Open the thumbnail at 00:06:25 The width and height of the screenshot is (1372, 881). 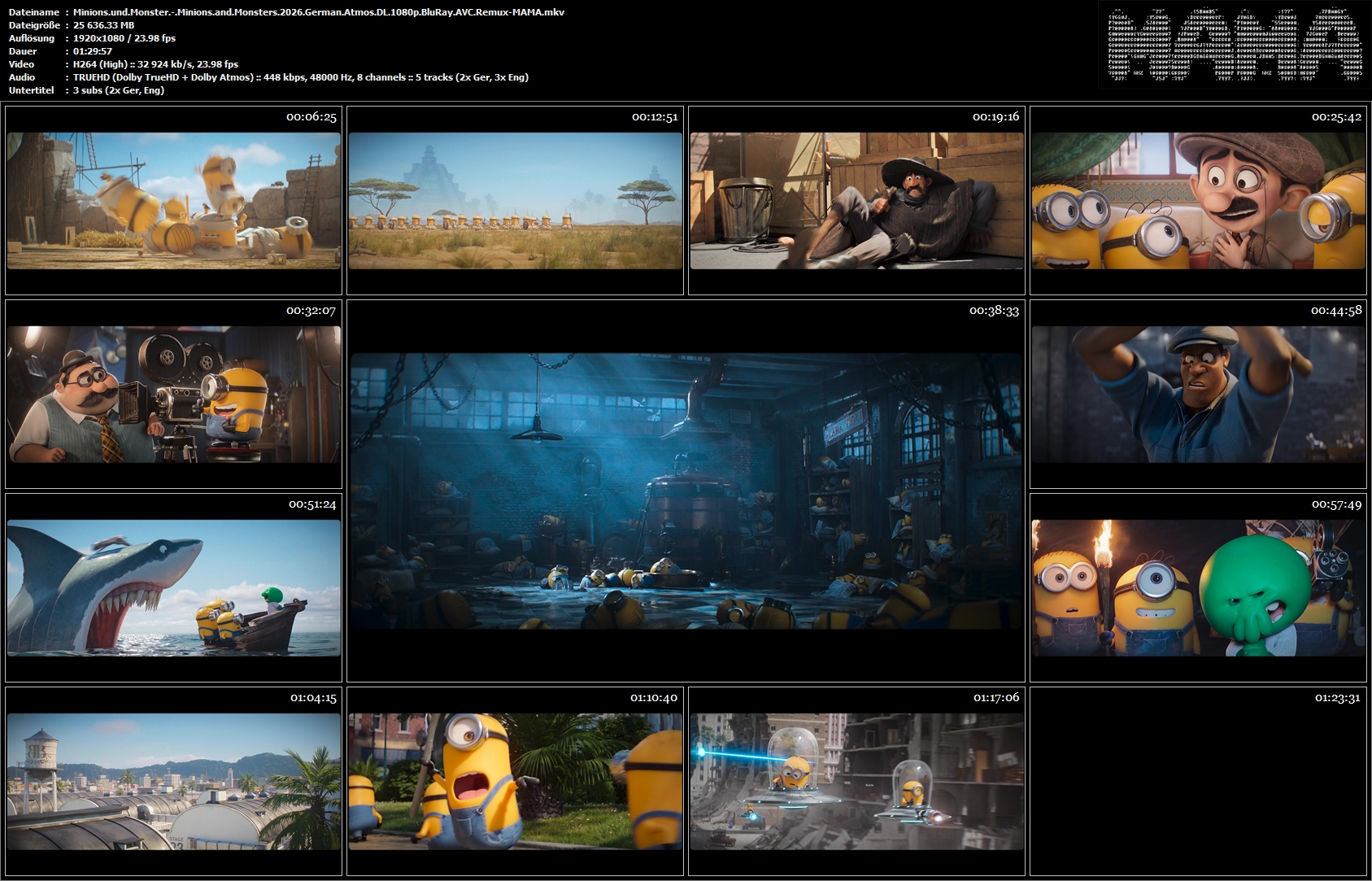(174, 201)
